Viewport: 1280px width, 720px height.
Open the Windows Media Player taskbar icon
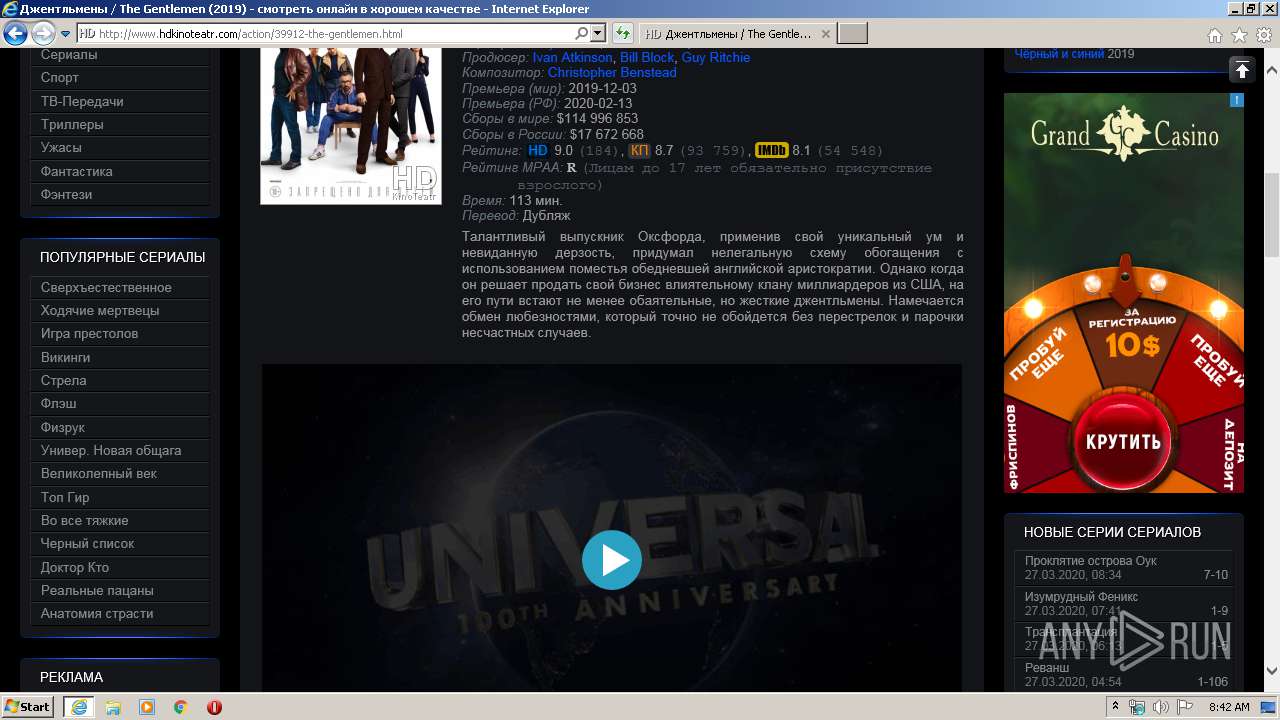click(x=147, y=707)
